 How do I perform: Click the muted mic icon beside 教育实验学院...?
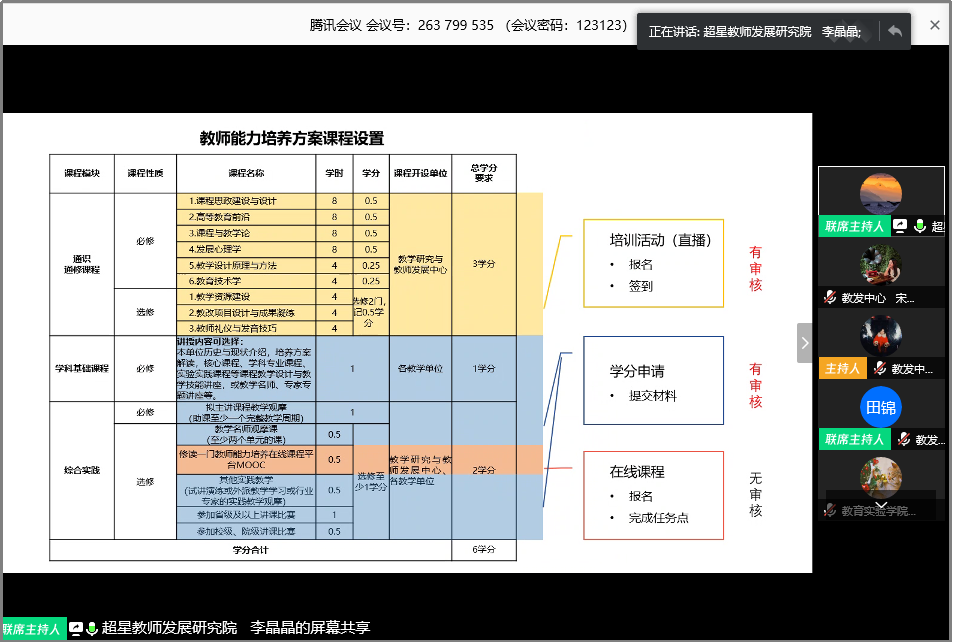pos(830,511)
